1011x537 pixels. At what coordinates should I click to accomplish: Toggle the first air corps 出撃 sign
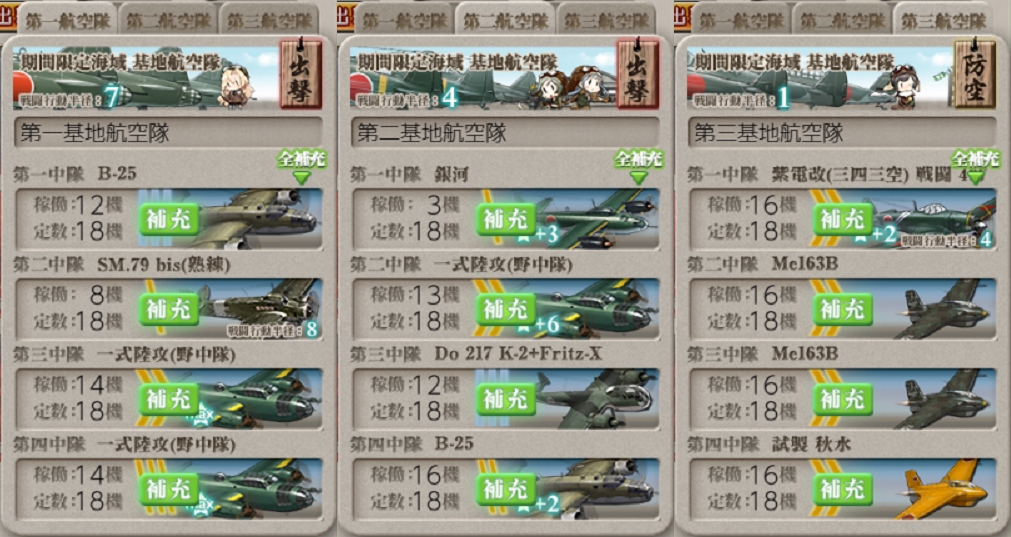click(300, 73)
